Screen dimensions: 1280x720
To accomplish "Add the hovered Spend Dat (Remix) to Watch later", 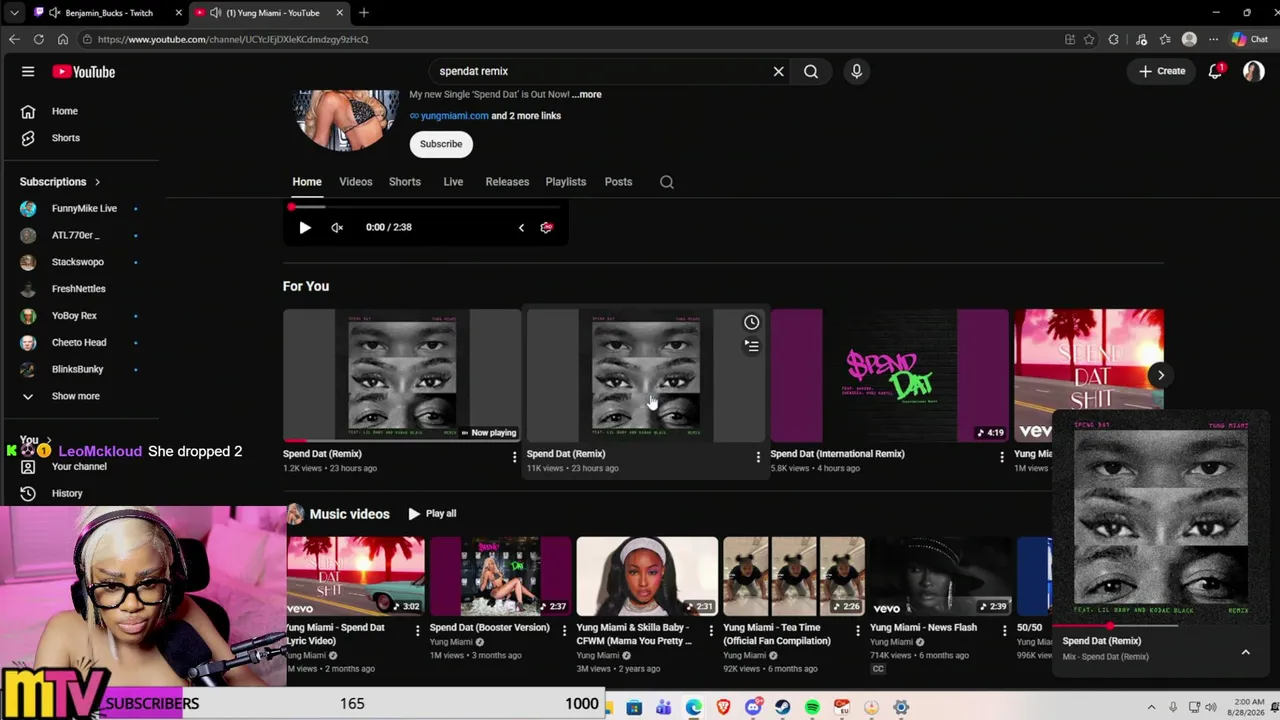I will [x=751, y=322].
